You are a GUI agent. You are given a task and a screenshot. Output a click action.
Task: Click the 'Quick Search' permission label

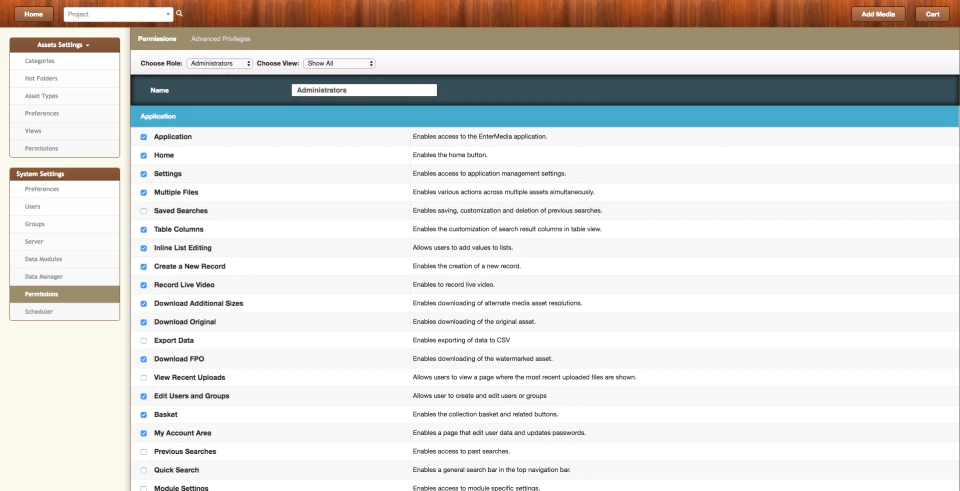coord(176,470)
